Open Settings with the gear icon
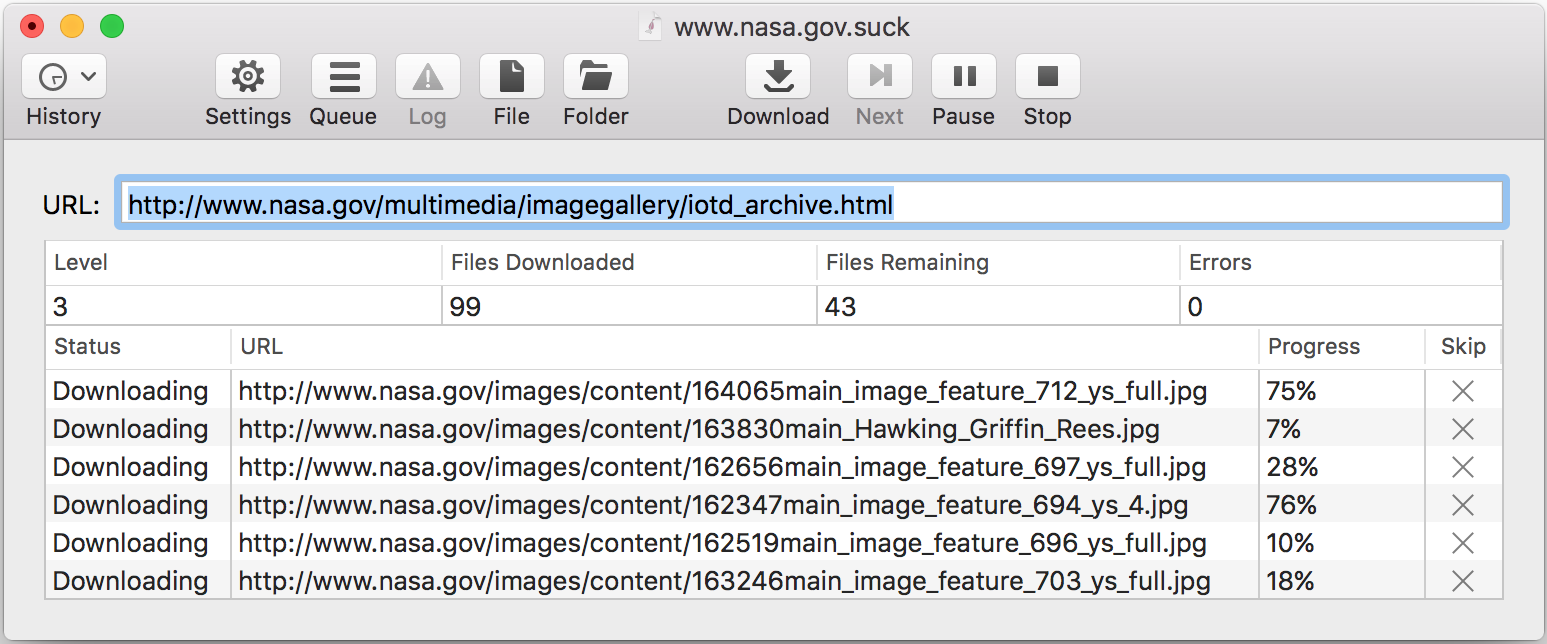Screen dimensions: 1547x644 click(x=248, y=77)
